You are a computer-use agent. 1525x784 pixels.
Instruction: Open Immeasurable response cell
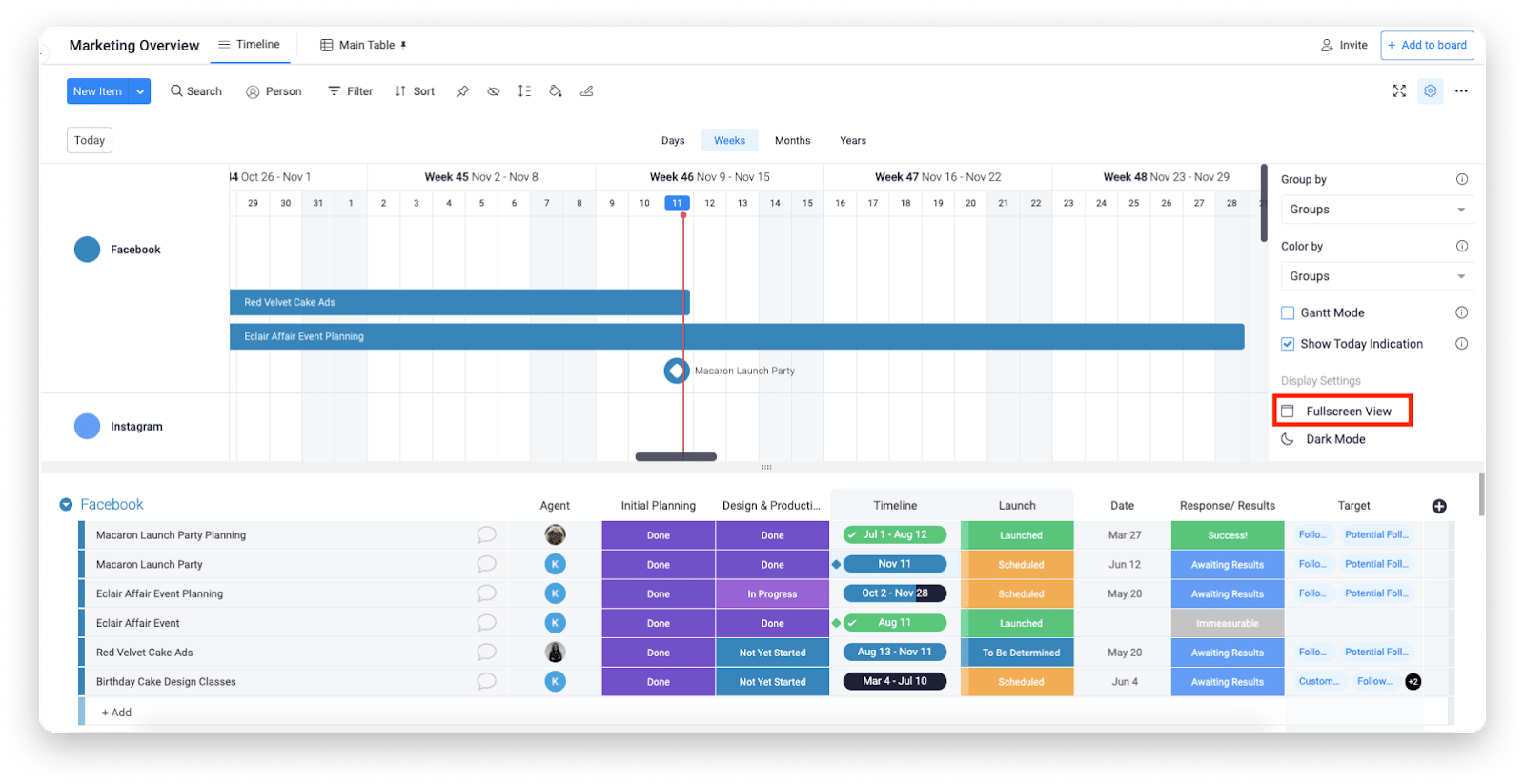[1228, 623]
